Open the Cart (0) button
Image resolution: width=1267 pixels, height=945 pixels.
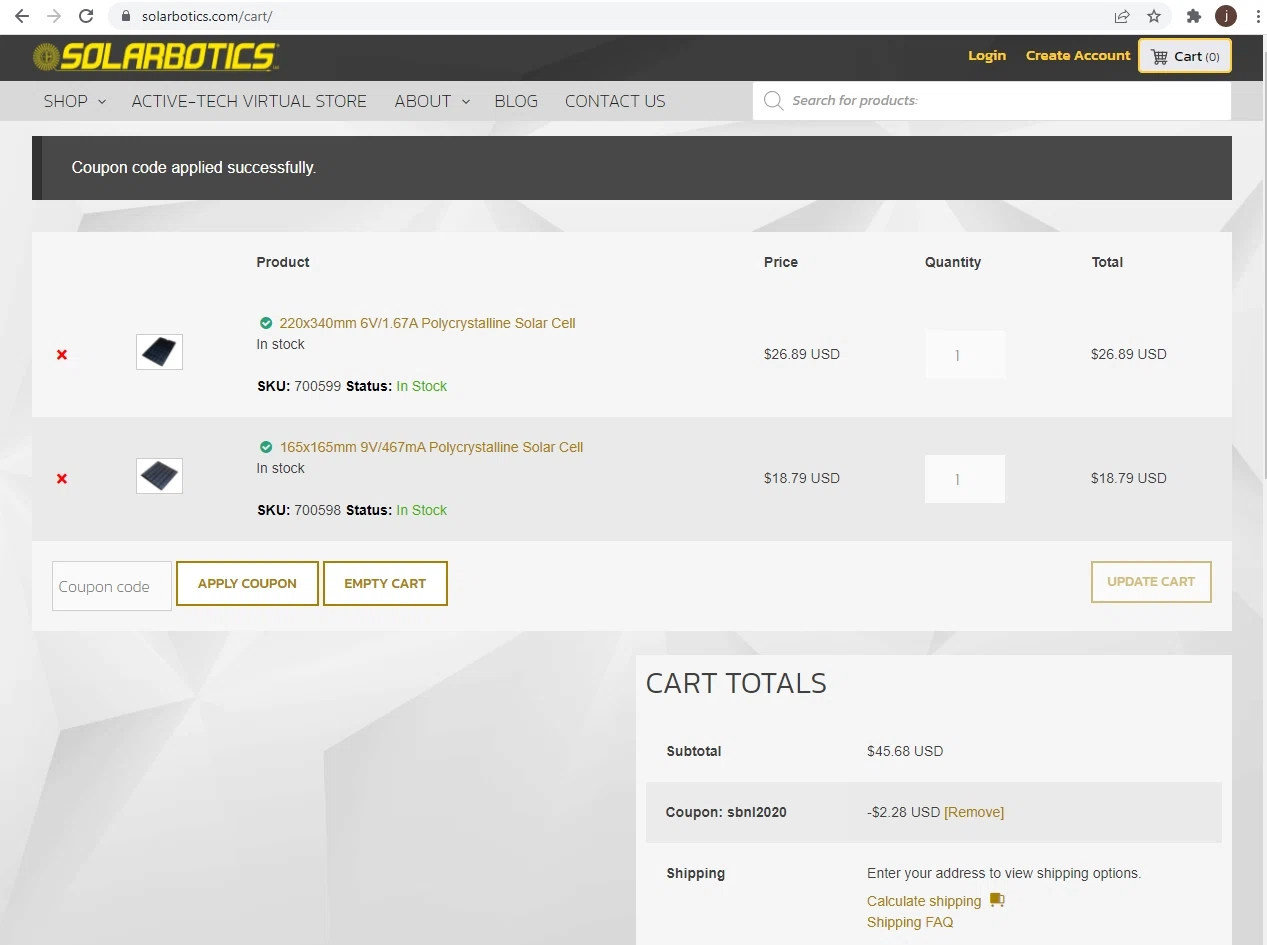pyautogui.click(x=1185, y=56)
